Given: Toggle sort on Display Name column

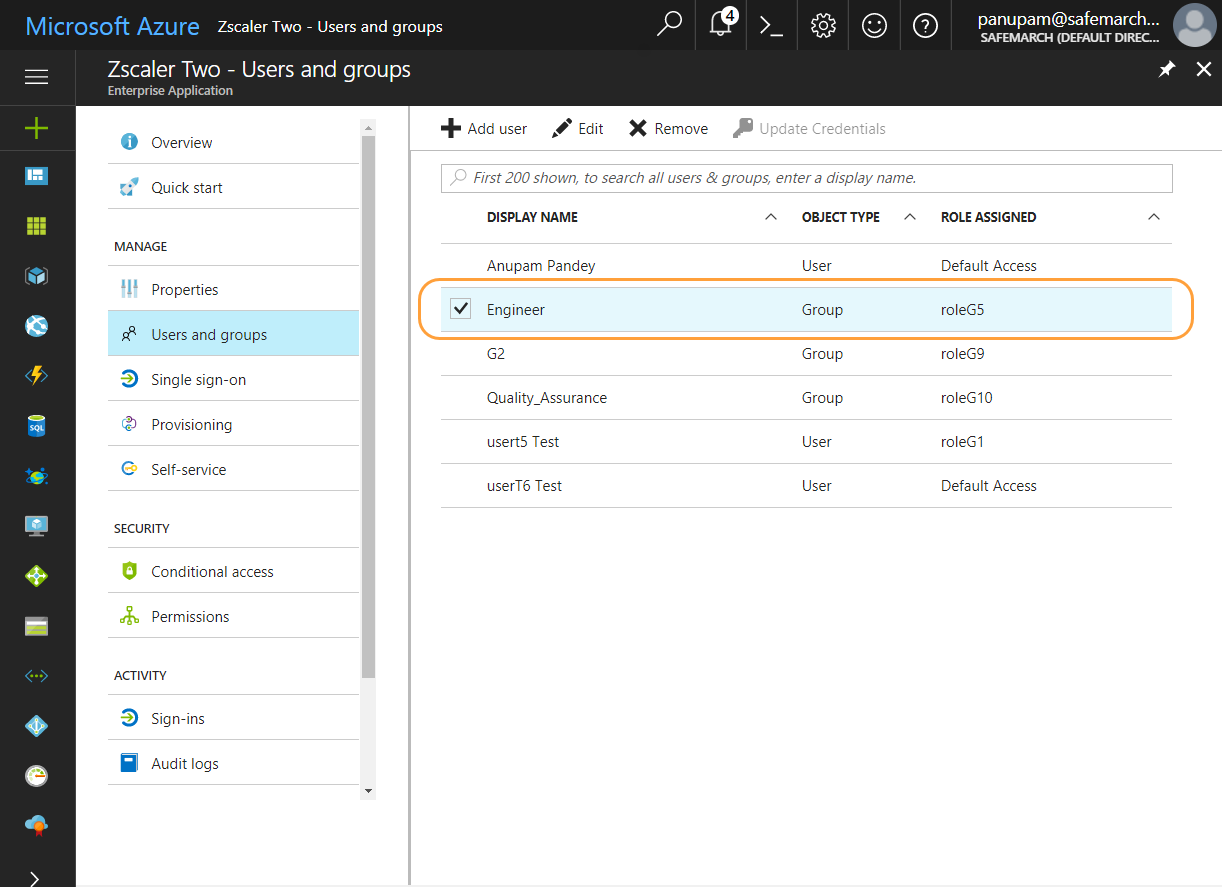Looking at the screenshot, I should pyautogui.click(x=770, y=216).
